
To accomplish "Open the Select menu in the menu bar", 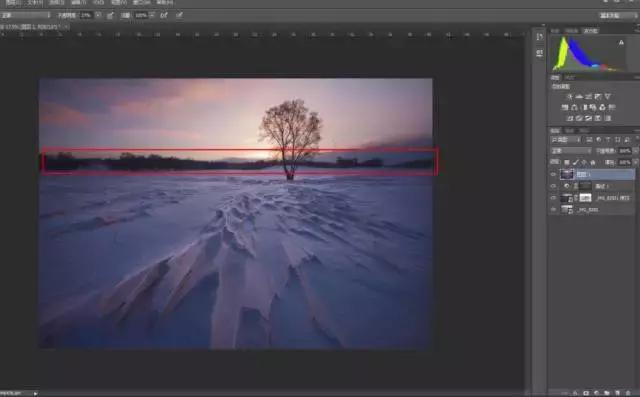I will (56, 2).
